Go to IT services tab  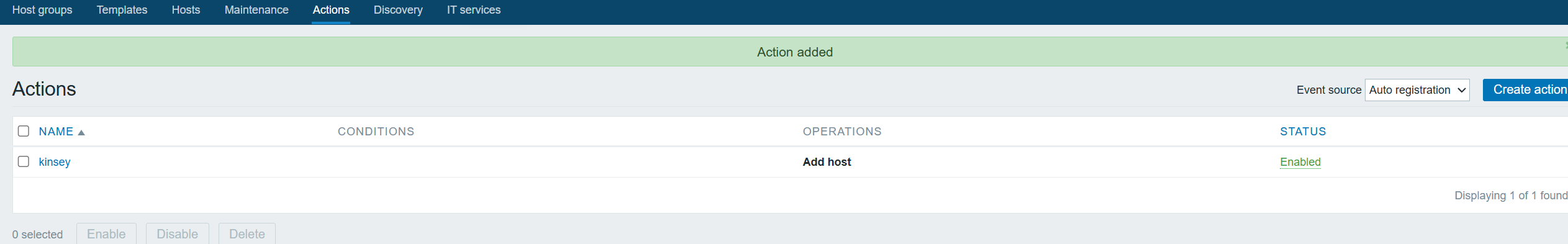(474, 10)
